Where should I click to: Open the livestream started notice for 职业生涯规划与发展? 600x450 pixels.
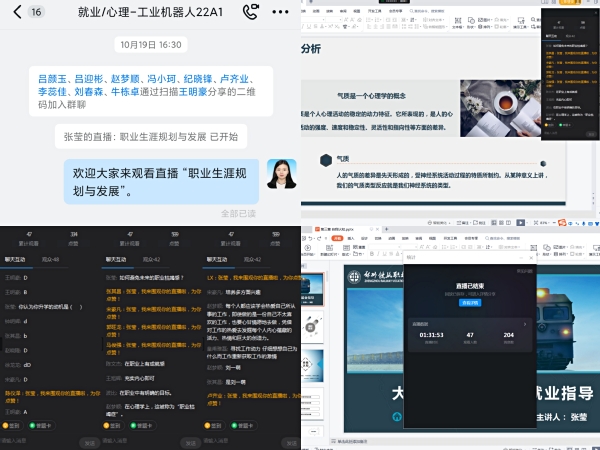[150, 136]
